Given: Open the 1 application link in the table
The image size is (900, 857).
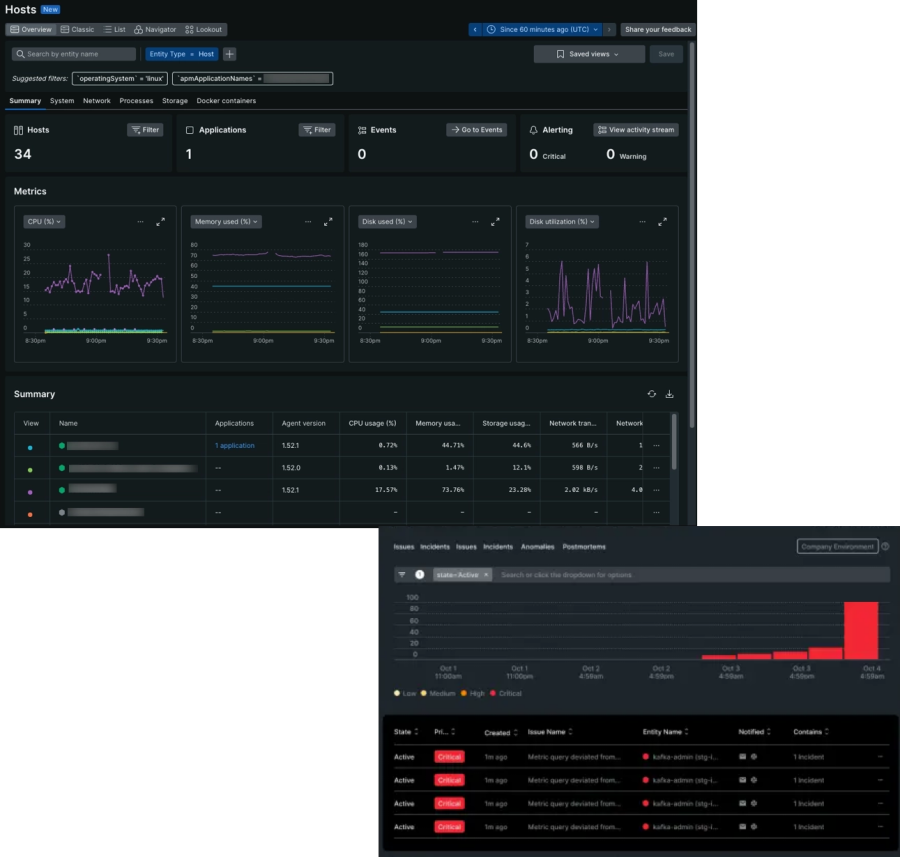Looking at the screenshot, I should tap(234, 446).
